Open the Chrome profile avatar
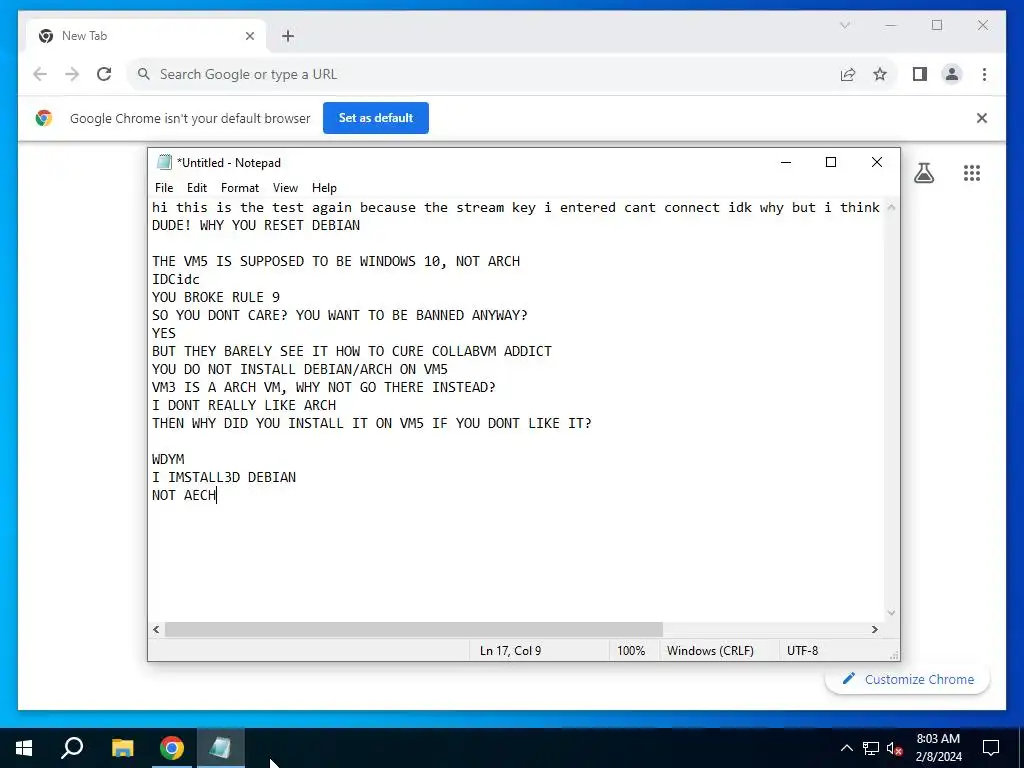This screenshot has height=768, width=1024. pos(952,74)
